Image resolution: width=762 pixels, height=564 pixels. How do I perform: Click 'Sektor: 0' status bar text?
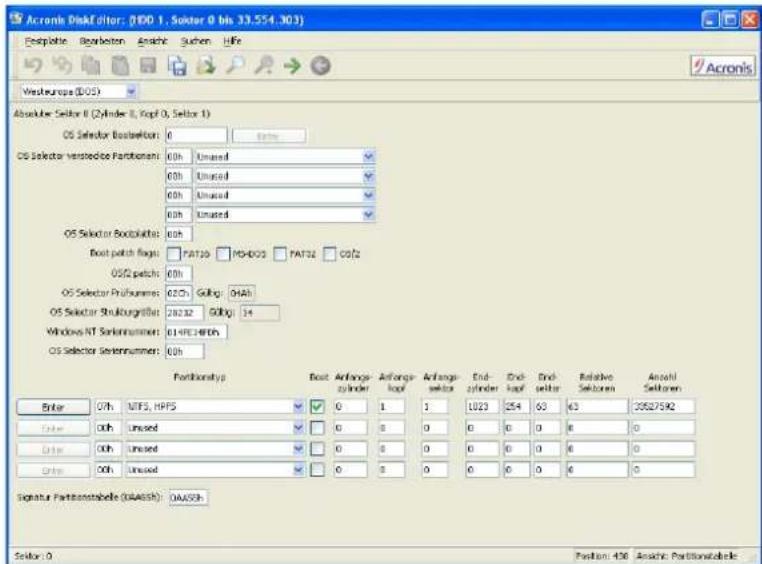[x=34, y=556]
